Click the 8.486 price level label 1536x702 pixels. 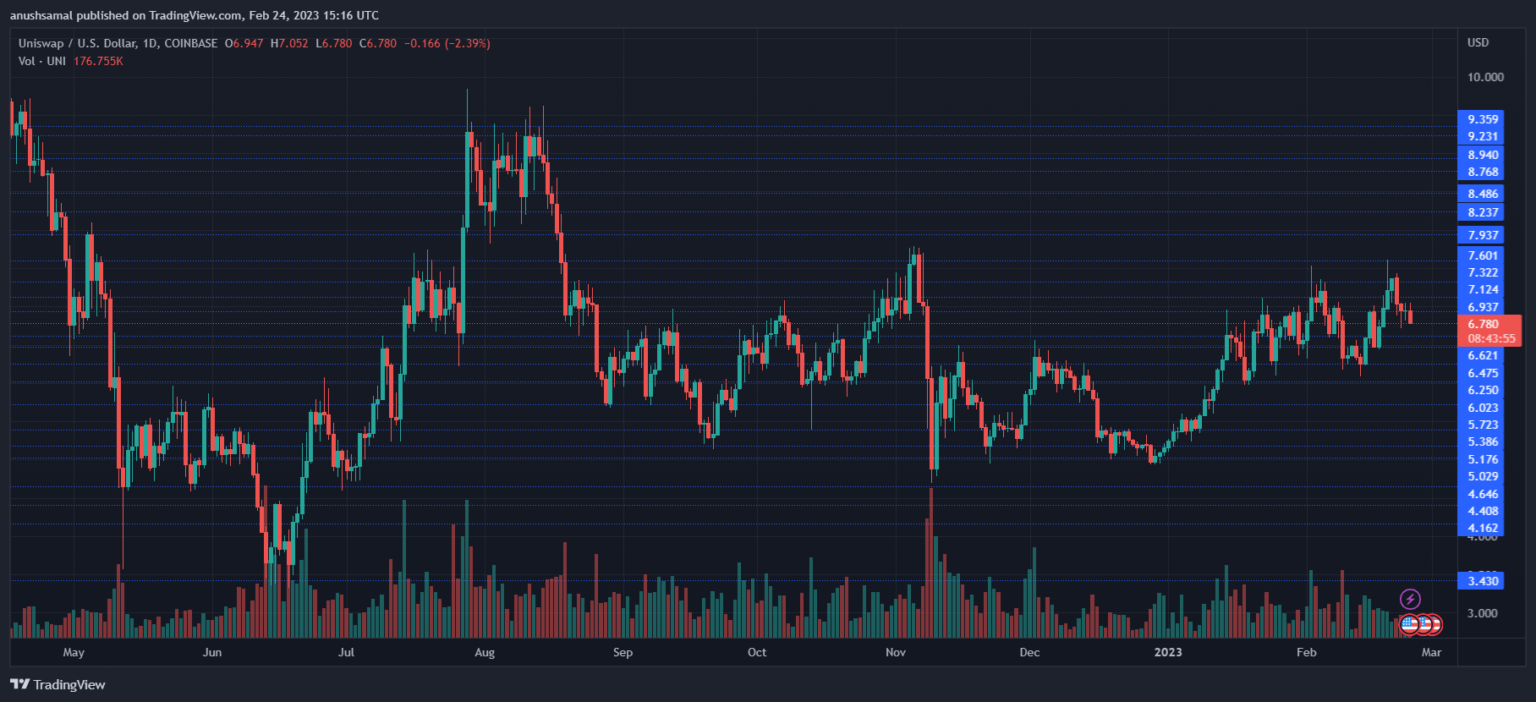pos(1482,194)
